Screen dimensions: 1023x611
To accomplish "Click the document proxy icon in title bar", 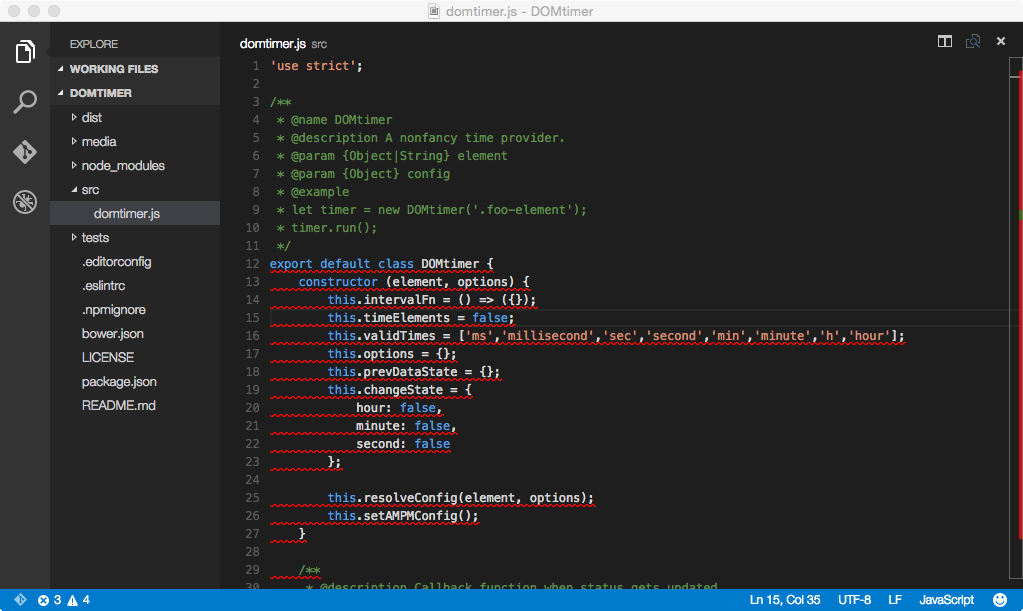I will 434,11.
